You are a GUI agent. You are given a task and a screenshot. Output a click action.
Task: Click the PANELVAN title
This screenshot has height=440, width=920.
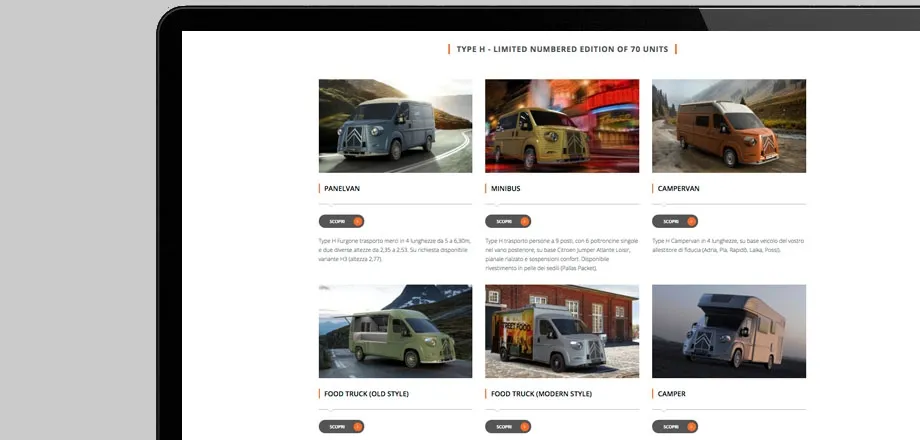click(342, 188)
